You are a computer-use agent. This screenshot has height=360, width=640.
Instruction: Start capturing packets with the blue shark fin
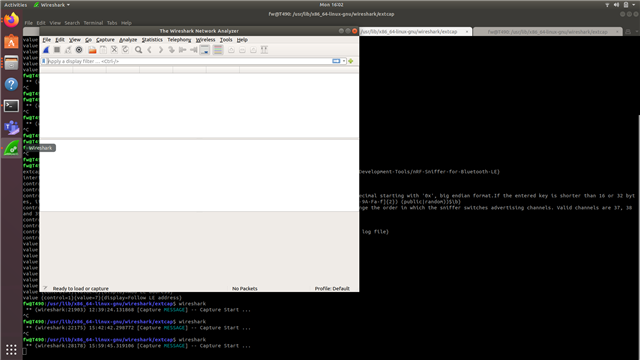(x=46, y=50)
